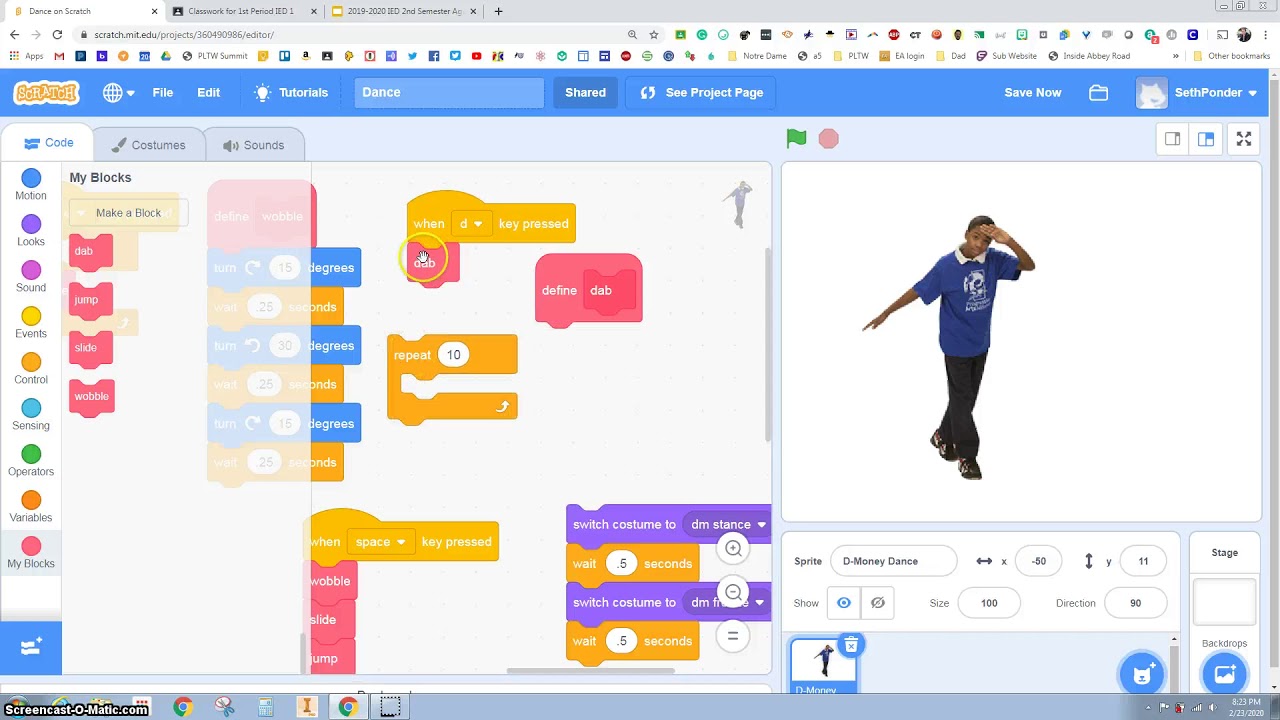Switch to the Sounds tab

(x=253, y=145)
